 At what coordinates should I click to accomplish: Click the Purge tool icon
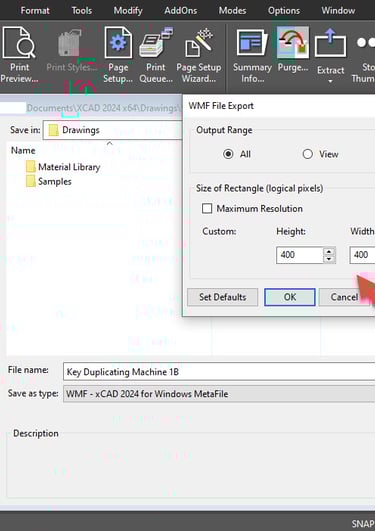click(293, 43)
